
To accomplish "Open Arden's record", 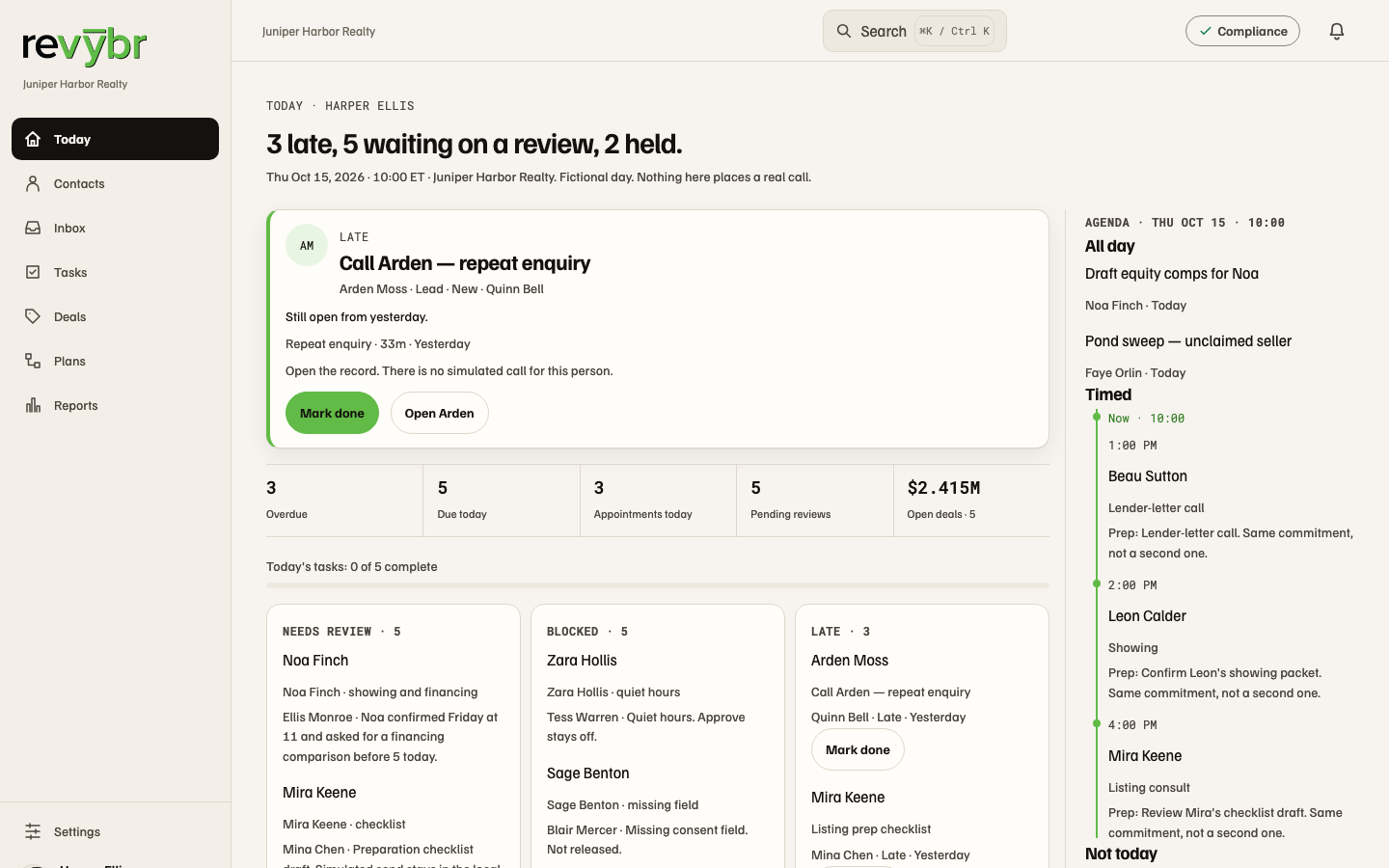I will coord(440,413).
